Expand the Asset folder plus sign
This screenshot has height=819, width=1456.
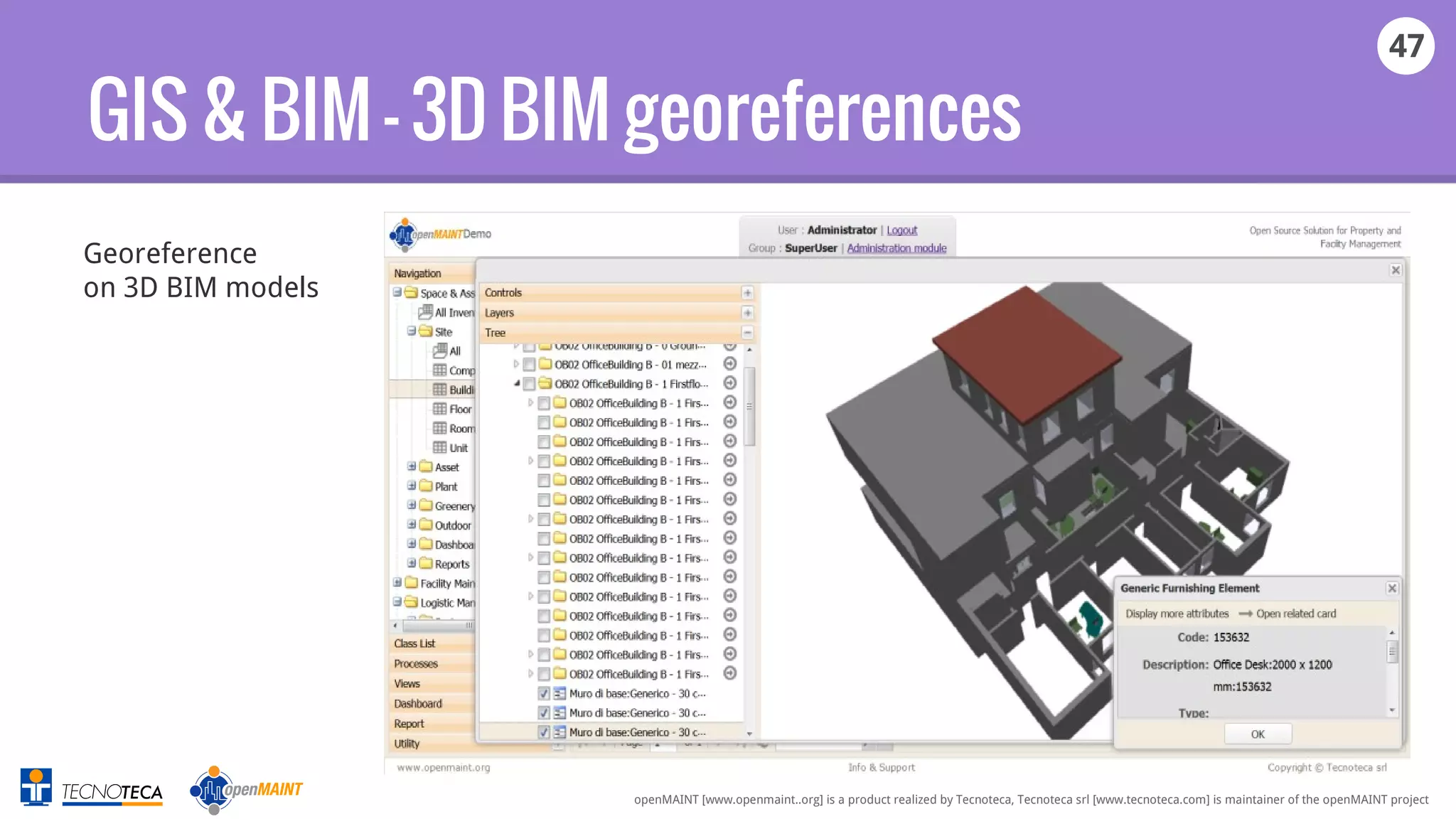tap(411, 466)
